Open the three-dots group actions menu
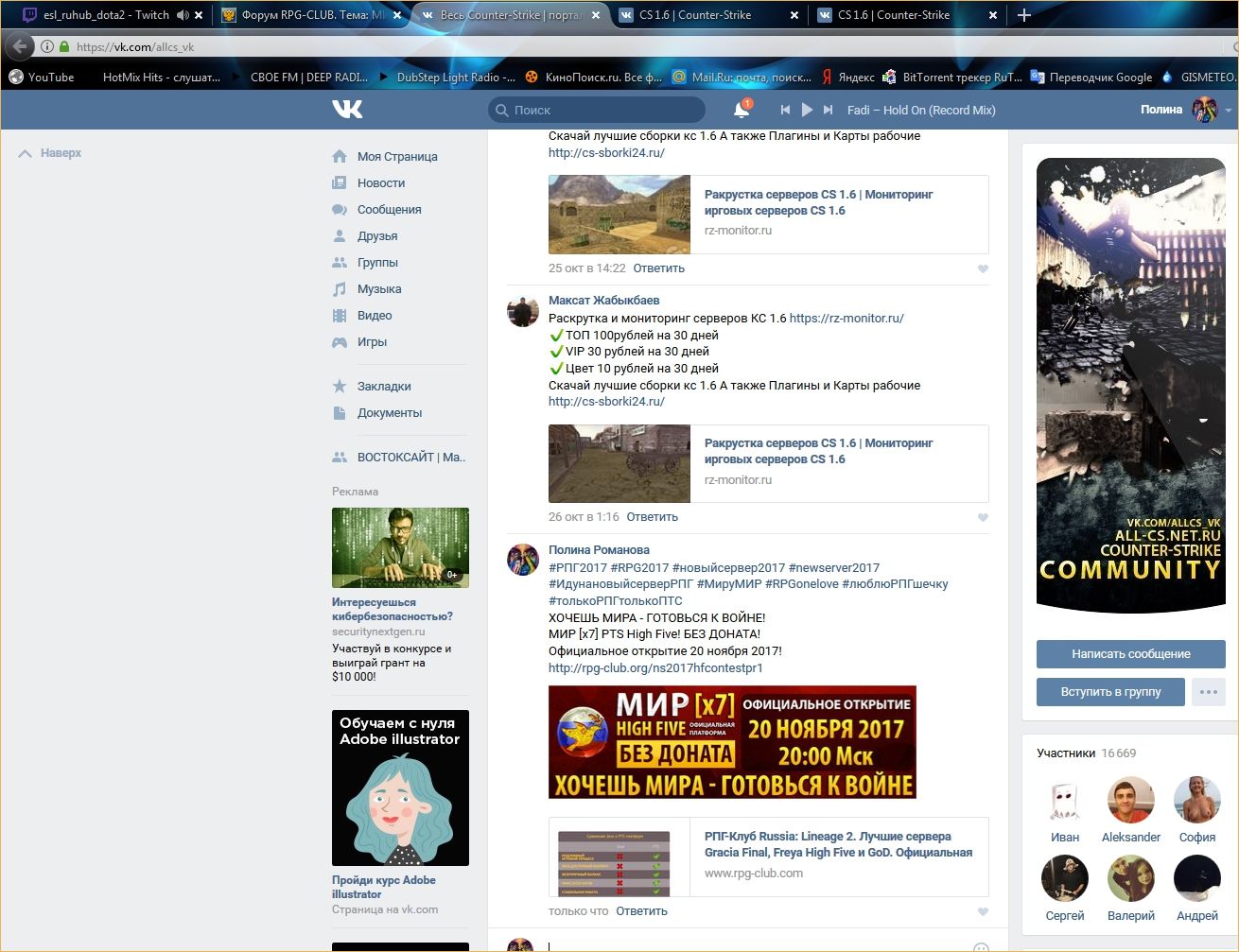 1209,692
